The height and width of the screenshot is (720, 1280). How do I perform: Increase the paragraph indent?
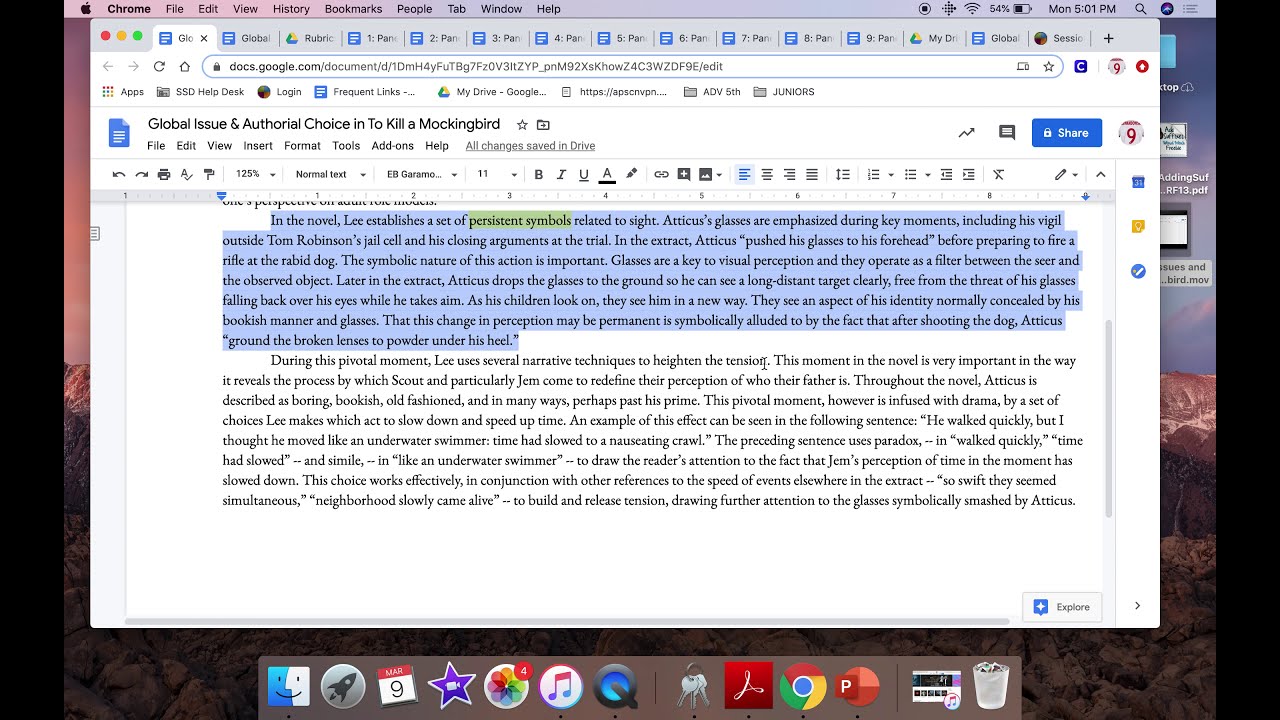(x=968, y=174)
